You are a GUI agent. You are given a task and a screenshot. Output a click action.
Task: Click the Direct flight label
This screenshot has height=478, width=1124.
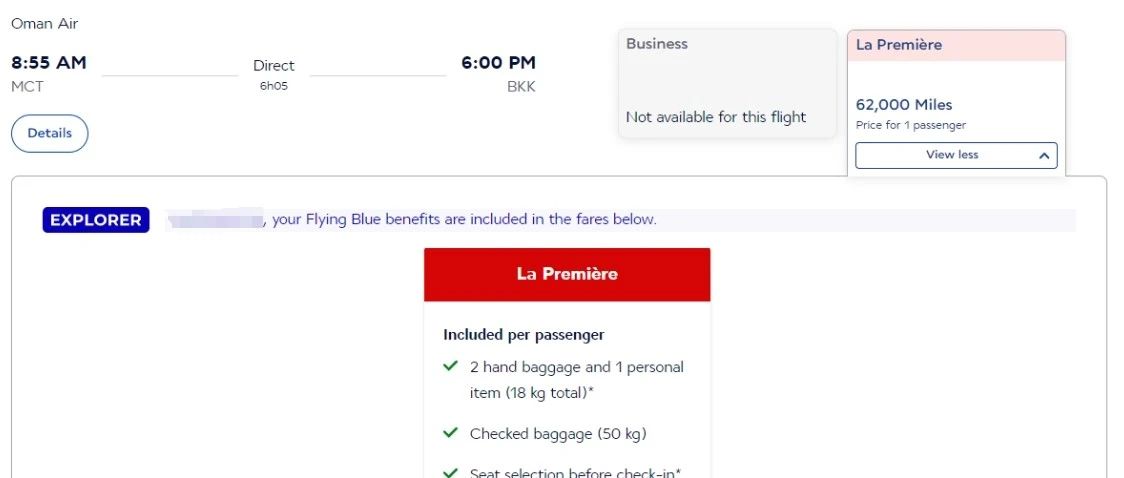(x=274, y=66)
